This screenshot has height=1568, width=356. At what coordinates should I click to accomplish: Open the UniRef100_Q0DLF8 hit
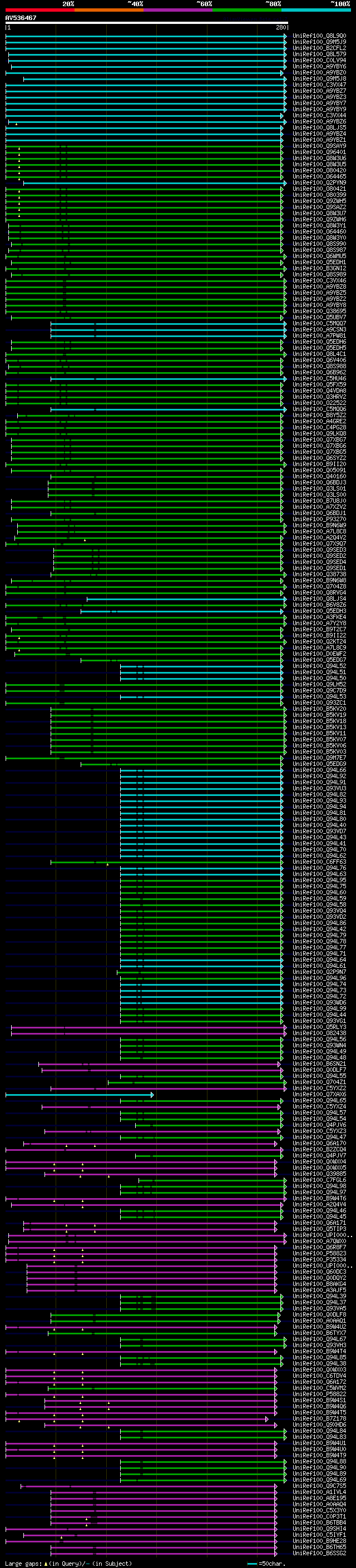tap(319, 1314)
